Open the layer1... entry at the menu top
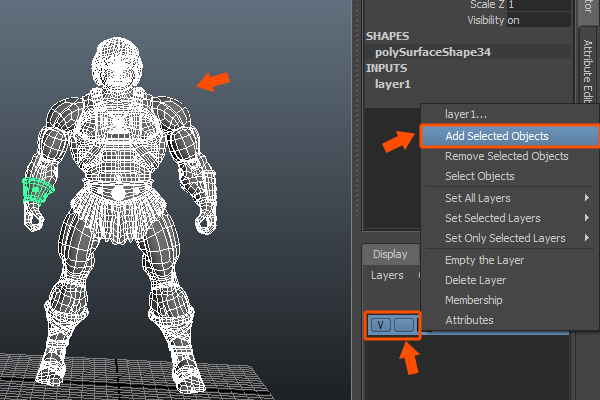This screenshot has width=600, height=400. click(x=466, y=114)
